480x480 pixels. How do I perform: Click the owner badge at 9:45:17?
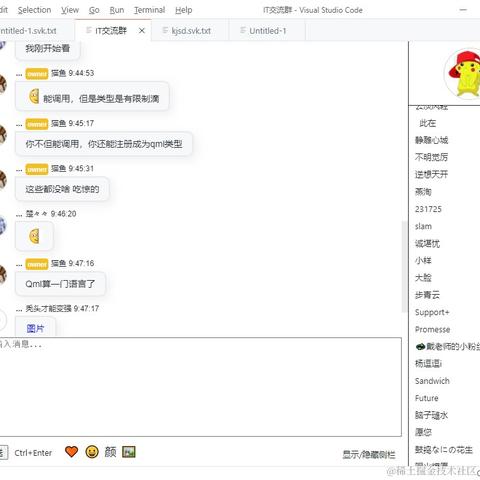tap(37, 124)
